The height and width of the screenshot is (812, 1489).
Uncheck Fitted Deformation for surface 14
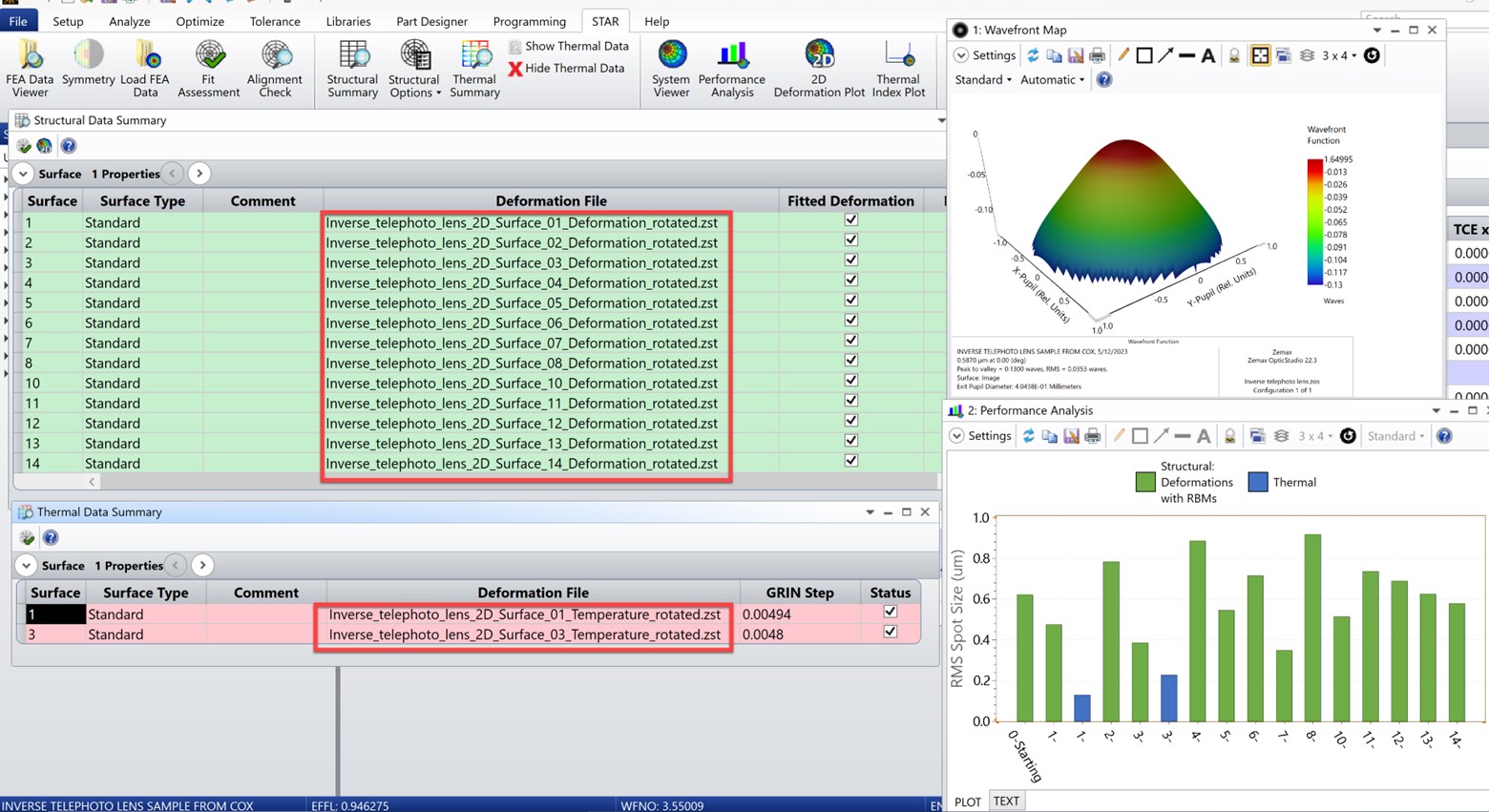pyautogui.click(x=850, y=461)
